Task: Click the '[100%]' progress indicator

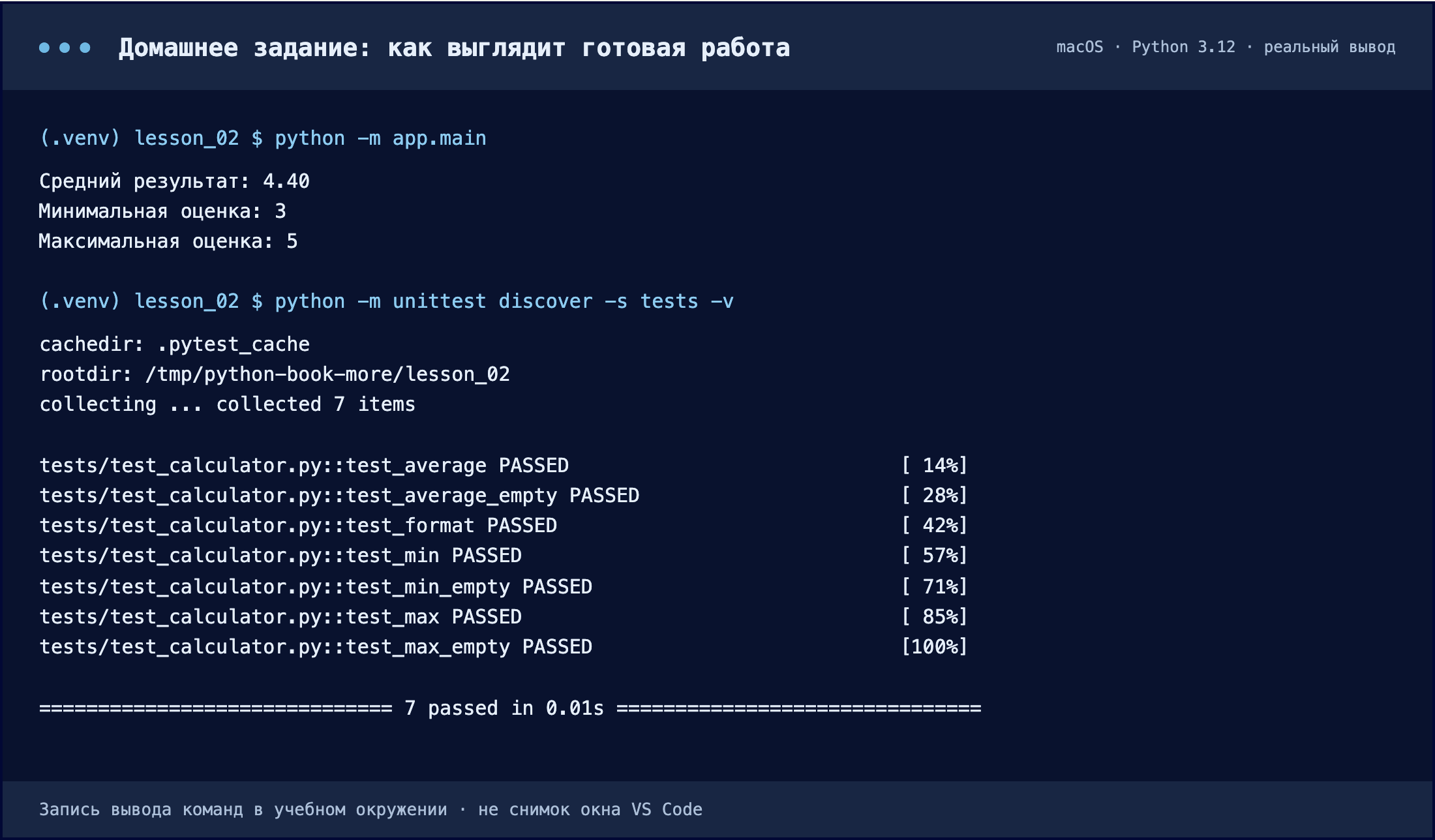Action: pyautogui.click(x=934, y=647)
